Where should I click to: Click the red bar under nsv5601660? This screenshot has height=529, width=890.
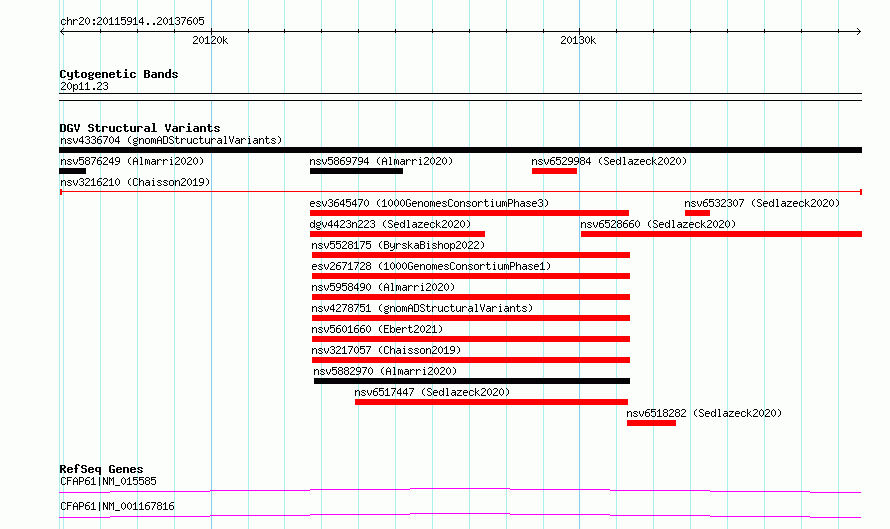coord(471,339)
